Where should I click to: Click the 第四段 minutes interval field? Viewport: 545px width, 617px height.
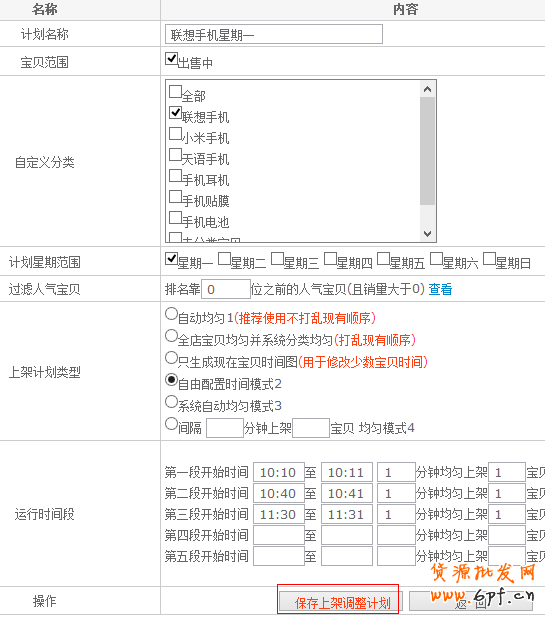click(396, 535)
